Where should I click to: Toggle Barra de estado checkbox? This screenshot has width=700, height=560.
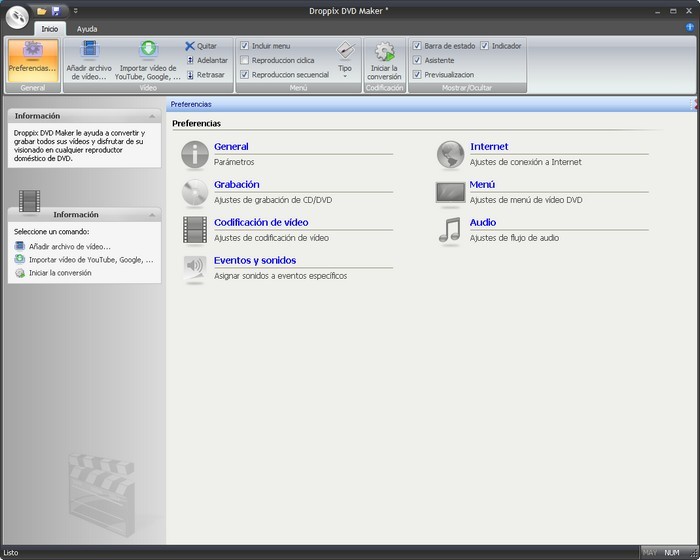tap(417, 46)
